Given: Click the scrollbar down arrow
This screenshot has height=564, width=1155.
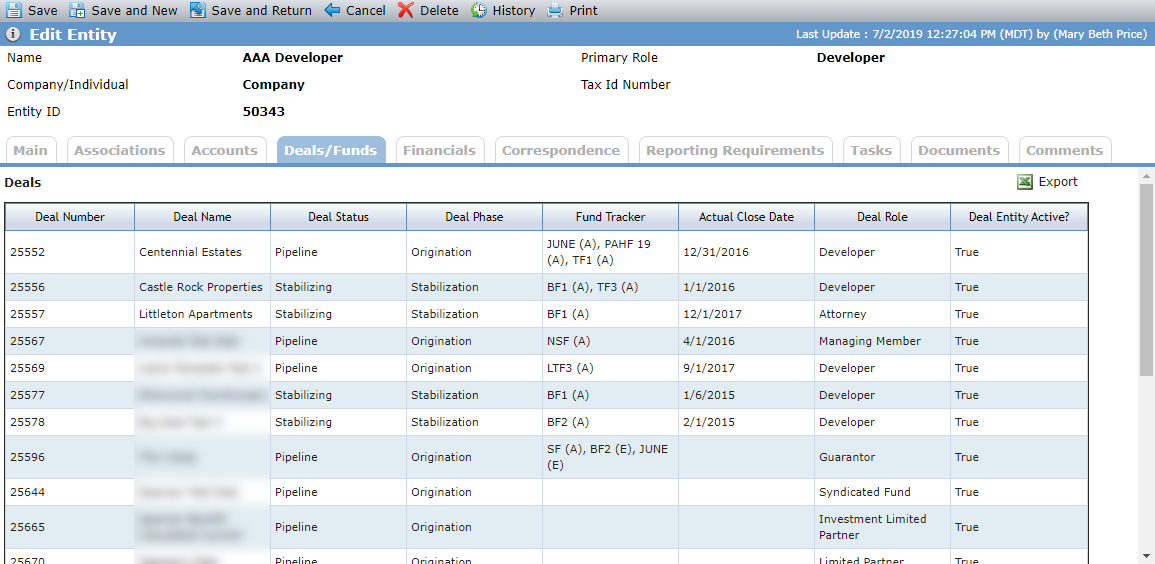Looking at the screenshot, I should [x=1148, y=557].
